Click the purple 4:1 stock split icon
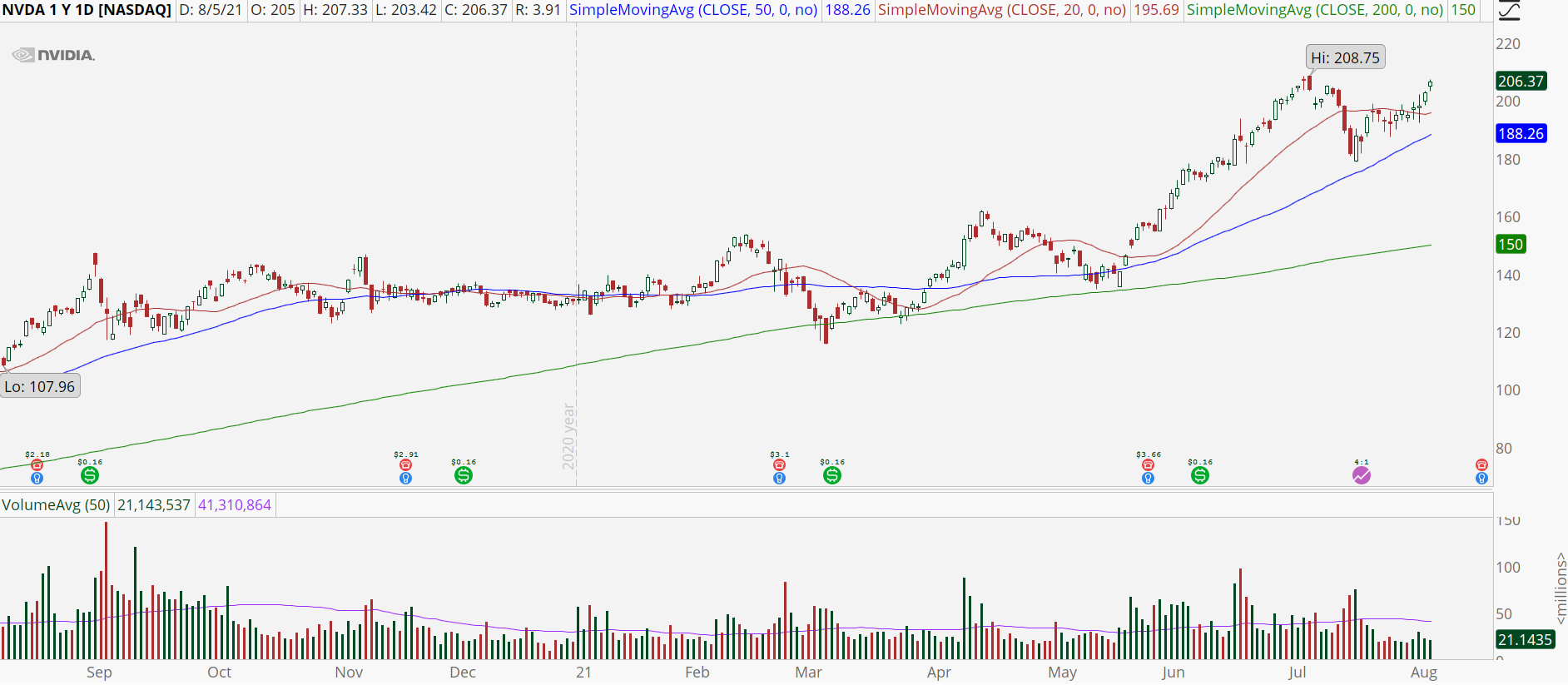This screenshot has width=1568, height=685. [1362, 475]
